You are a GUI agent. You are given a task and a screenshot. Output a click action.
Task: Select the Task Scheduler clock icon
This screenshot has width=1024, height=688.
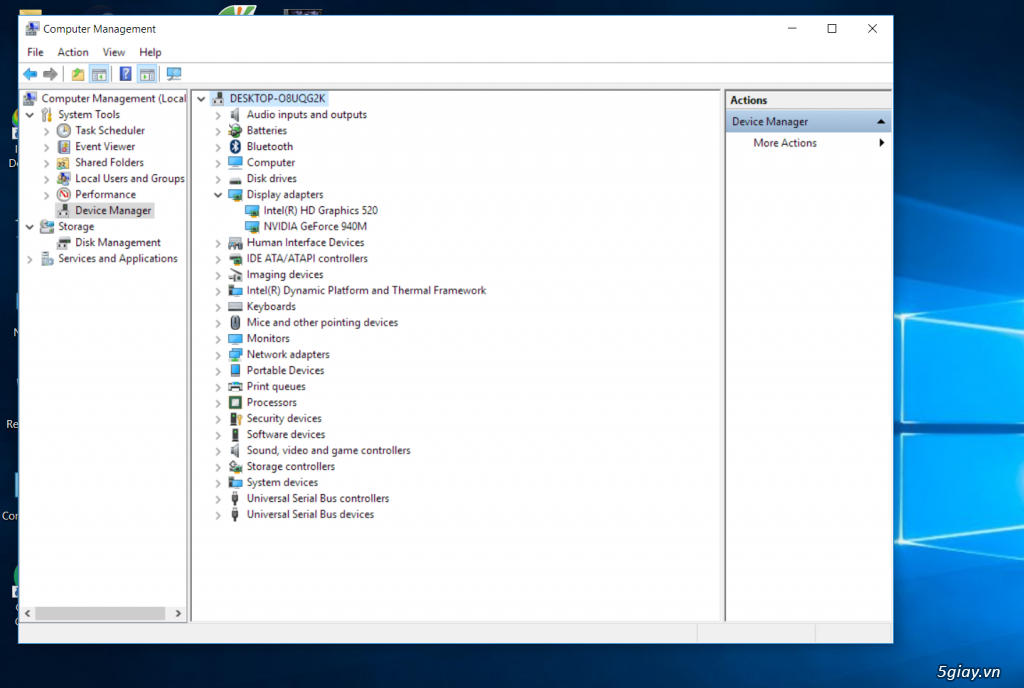click(x=64, y=131)
